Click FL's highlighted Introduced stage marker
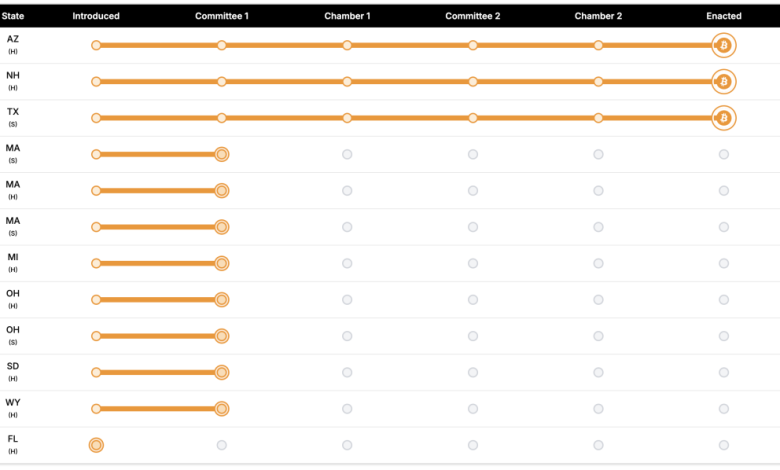Viewport: 780px width, 470px height. click(x=96, y=445)
